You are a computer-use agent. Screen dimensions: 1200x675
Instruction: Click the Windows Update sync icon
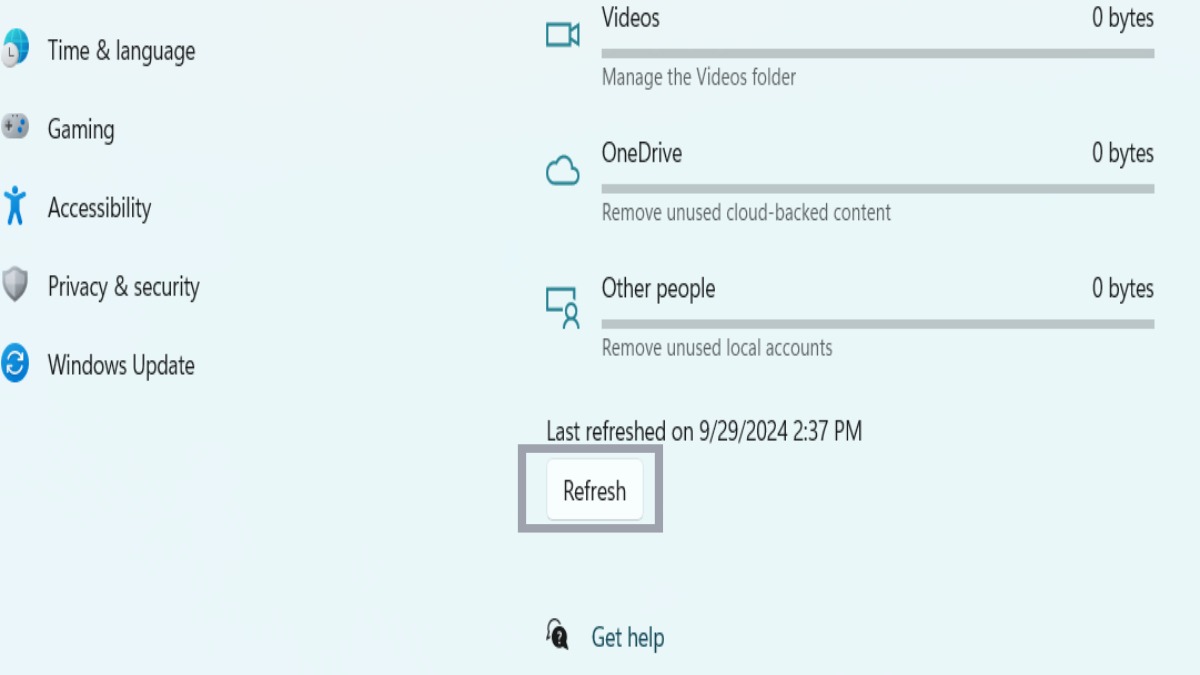tap(15, 364)
